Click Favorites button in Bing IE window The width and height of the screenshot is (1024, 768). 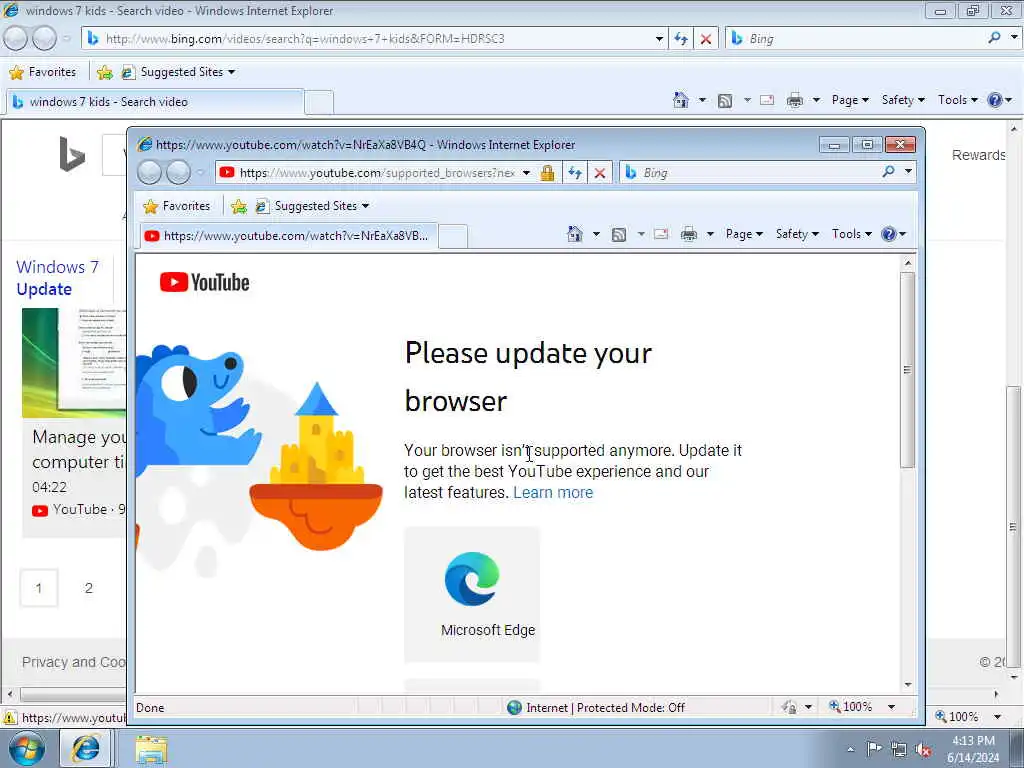[42, 72]
